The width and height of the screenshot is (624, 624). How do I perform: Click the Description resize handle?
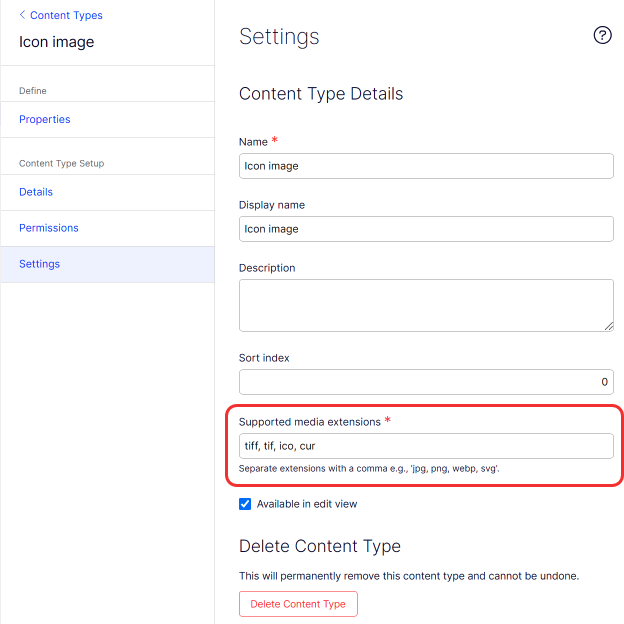(x=608, y=327)
